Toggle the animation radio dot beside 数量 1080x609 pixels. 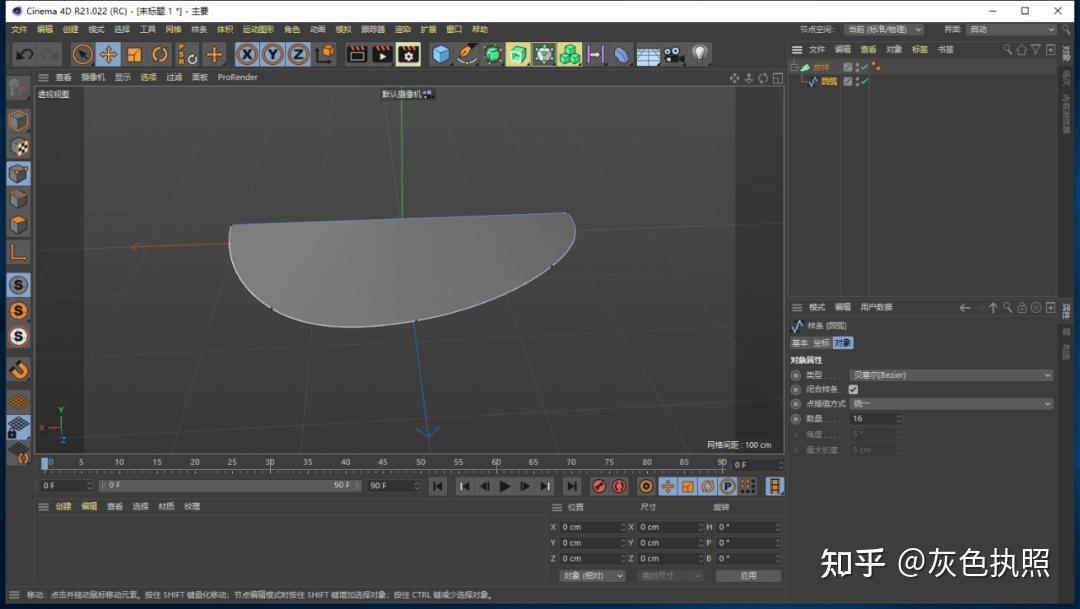796,419
